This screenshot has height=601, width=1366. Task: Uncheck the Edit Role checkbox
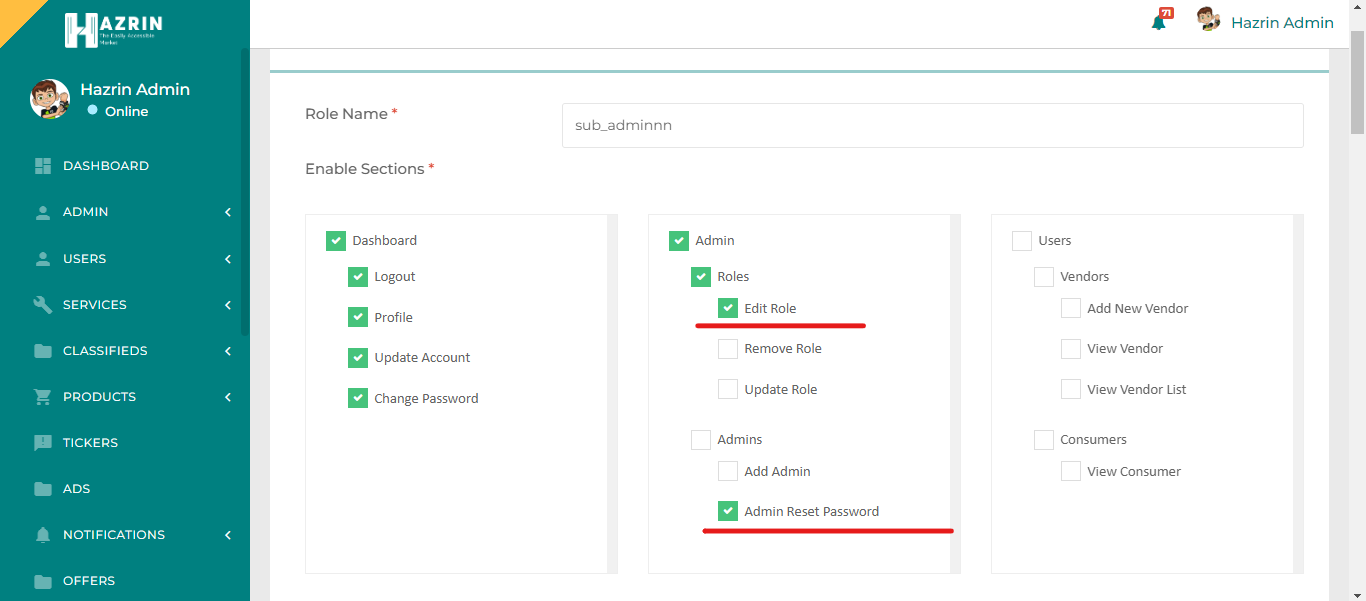728,308
